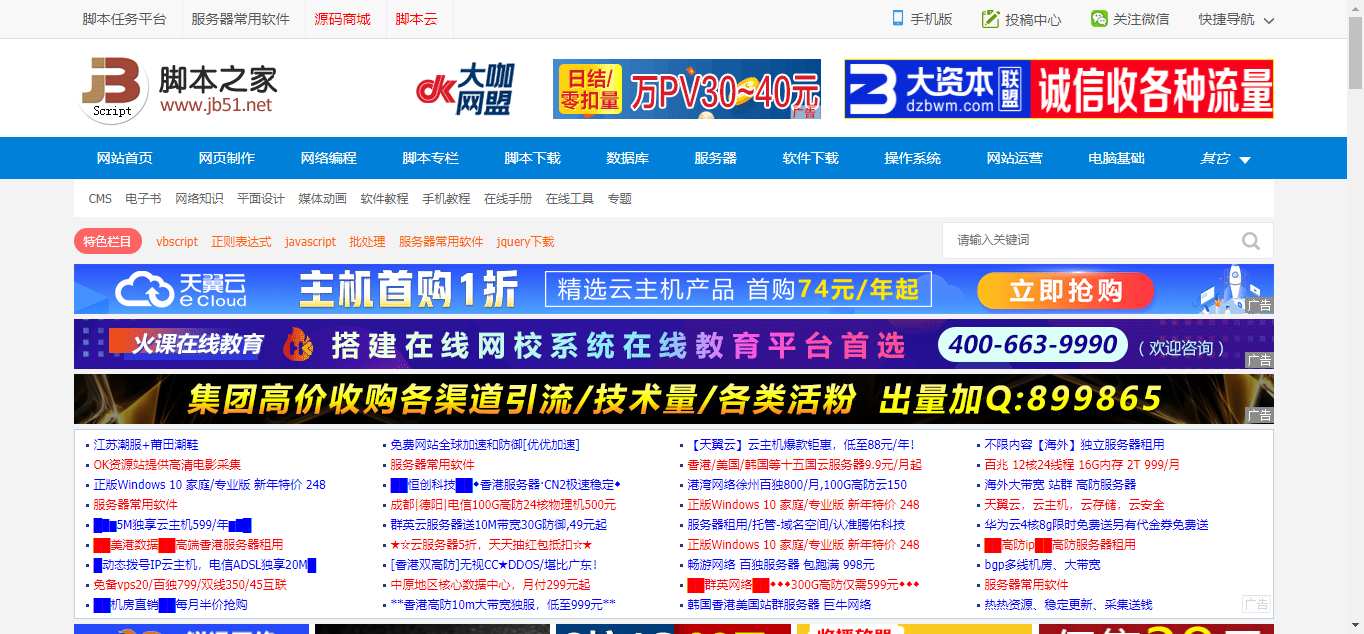Open the vbscript featured link
This screenshot has height=634, width=1364.
(x=177, y=242)
